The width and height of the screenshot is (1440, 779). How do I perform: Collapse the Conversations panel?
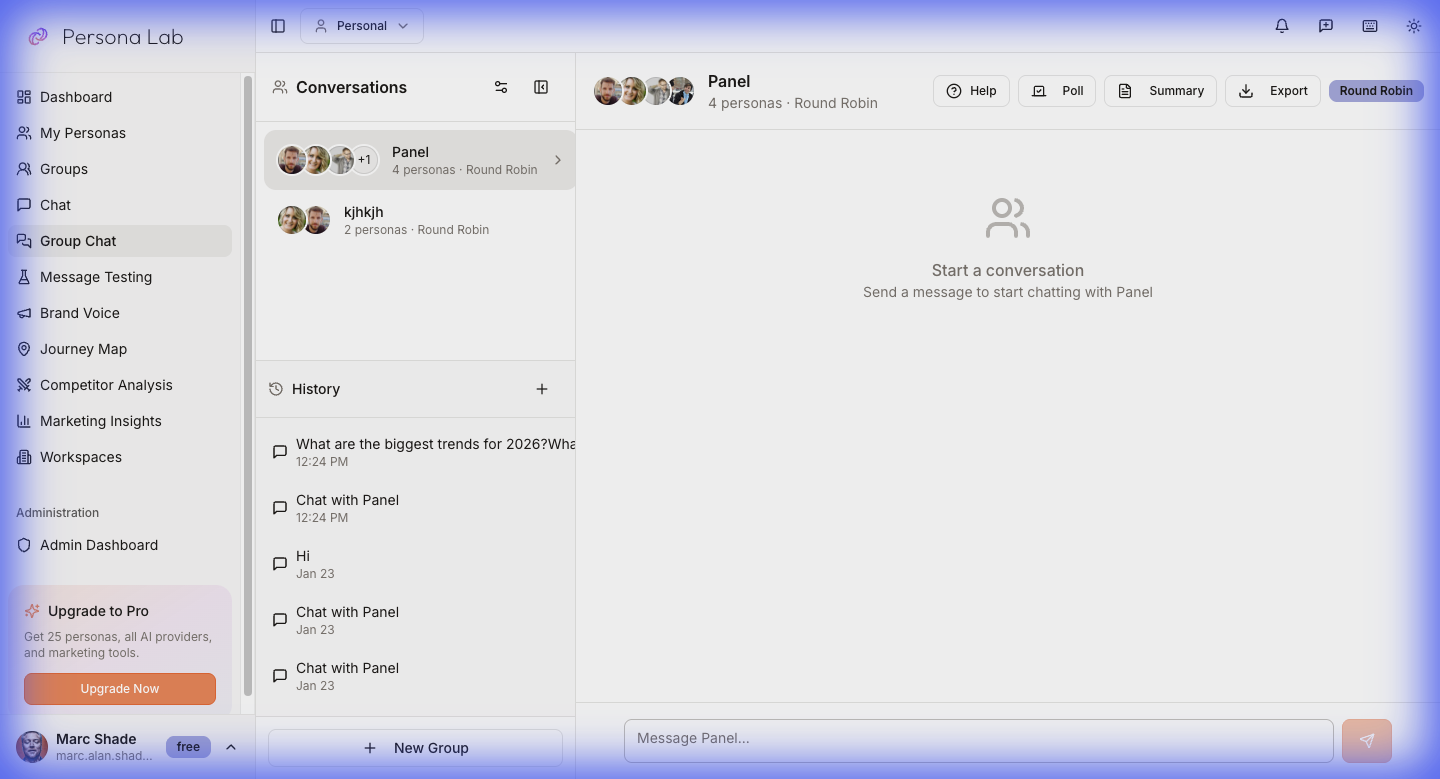(541, 87)
